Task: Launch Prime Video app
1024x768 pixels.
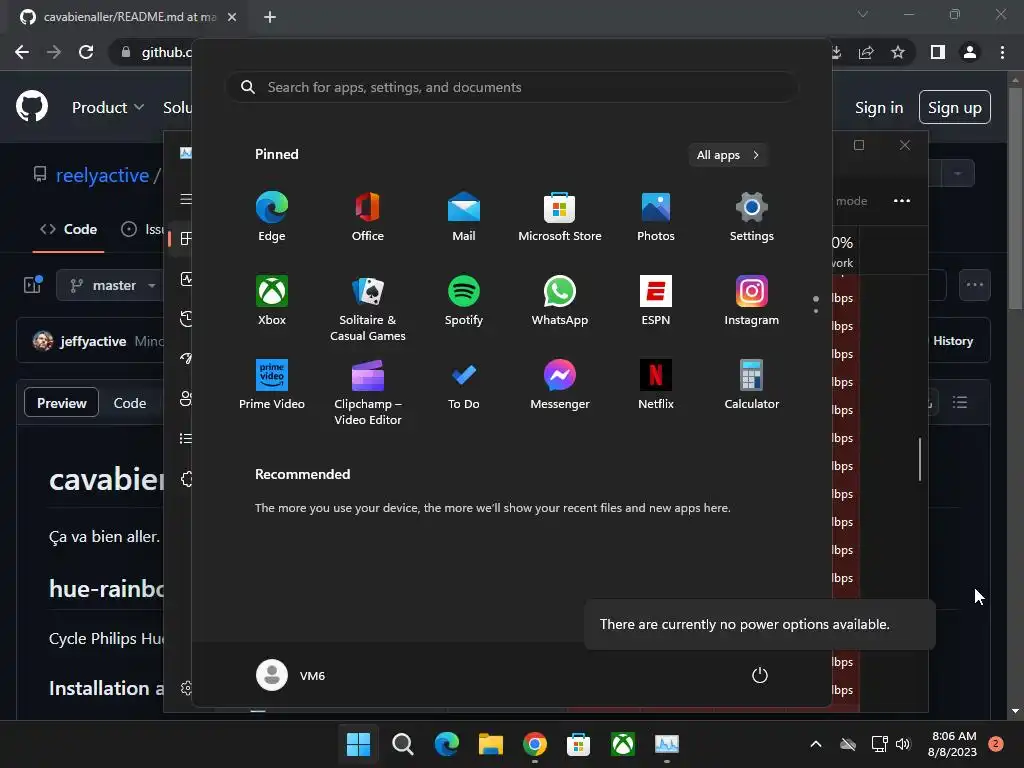Action: tap(272, 385)
